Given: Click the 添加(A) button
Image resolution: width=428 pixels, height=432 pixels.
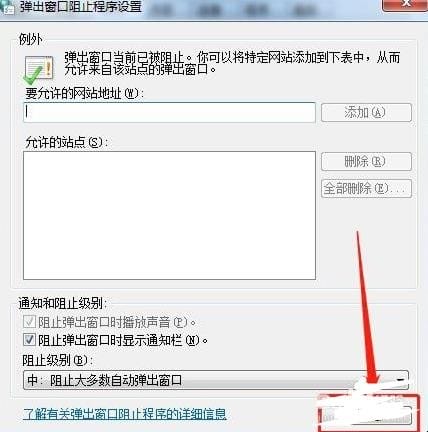Looking at the screenshot, I should pos(366,112).
